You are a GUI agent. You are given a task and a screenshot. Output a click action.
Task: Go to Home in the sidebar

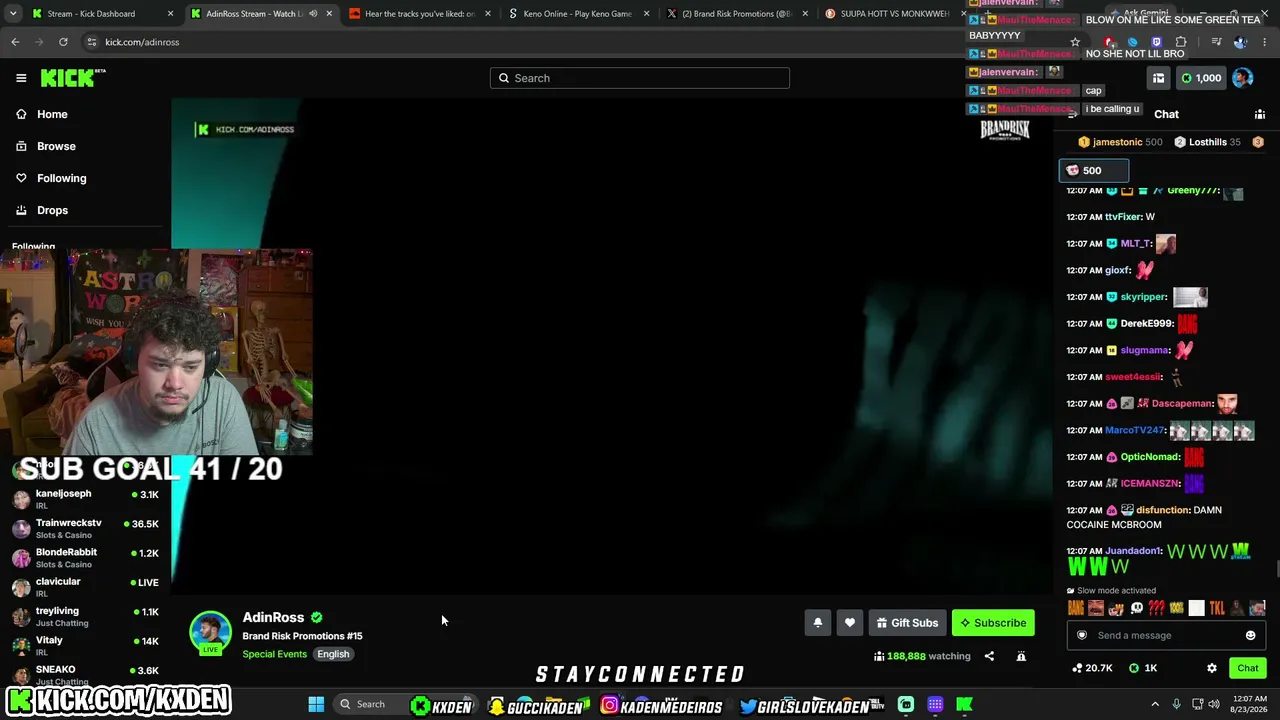[52, 114]
